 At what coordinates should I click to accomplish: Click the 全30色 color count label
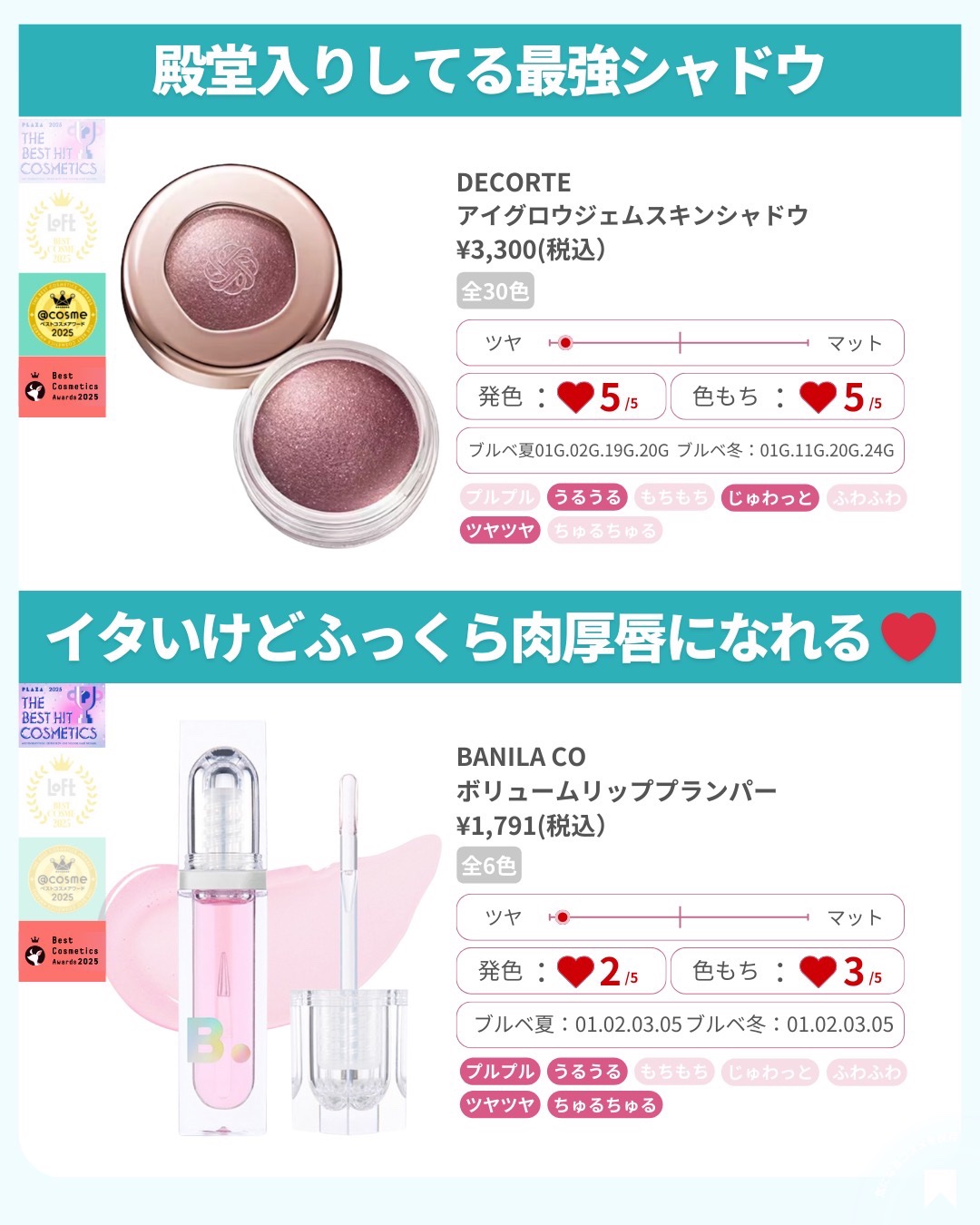(495, 291)
